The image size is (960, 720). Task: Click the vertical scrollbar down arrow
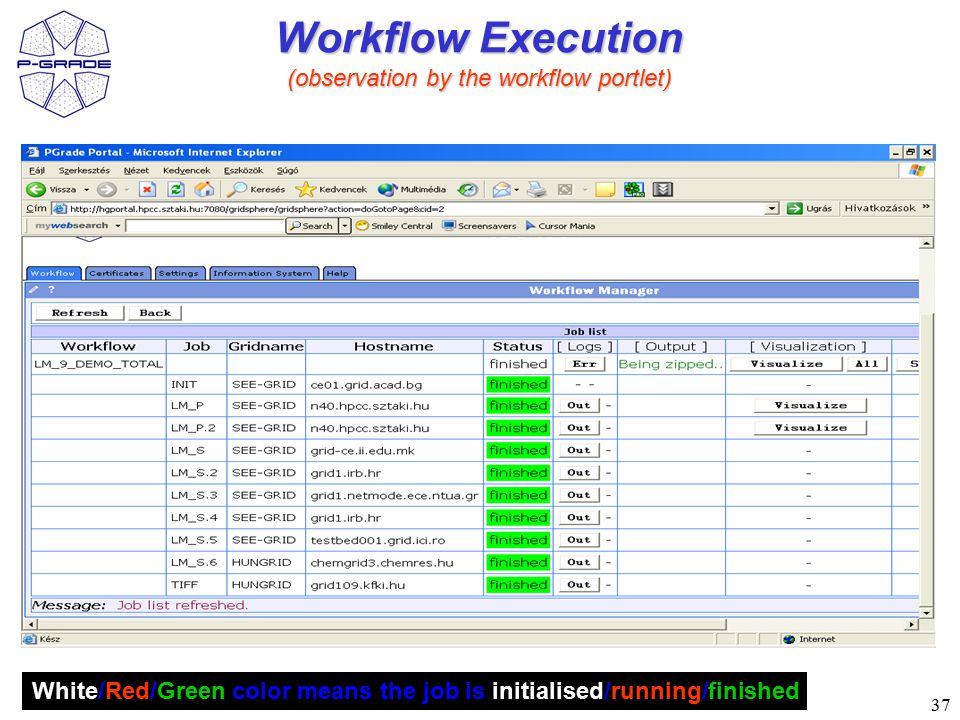click(x=927, y=612)
